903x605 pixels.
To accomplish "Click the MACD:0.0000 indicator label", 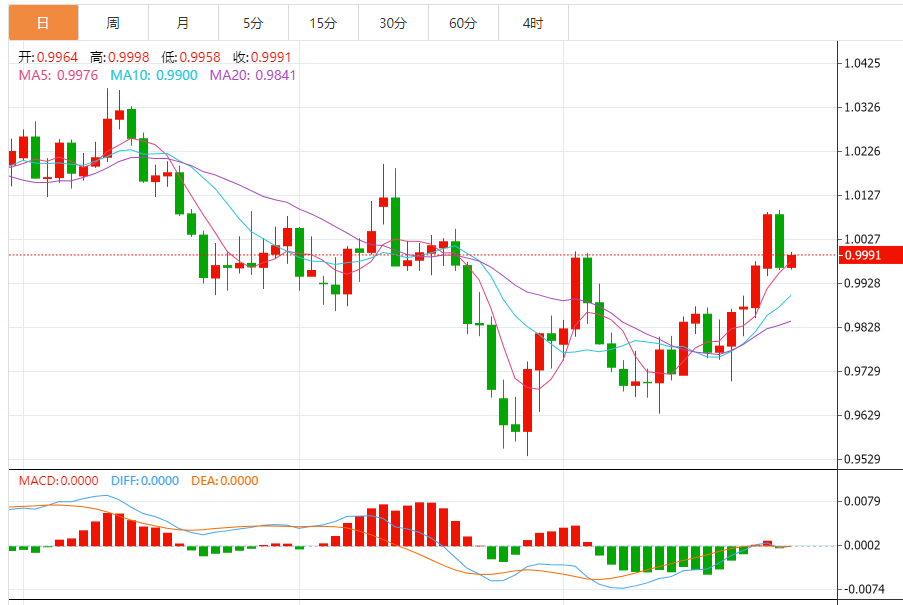I will [x=58, y=481].
